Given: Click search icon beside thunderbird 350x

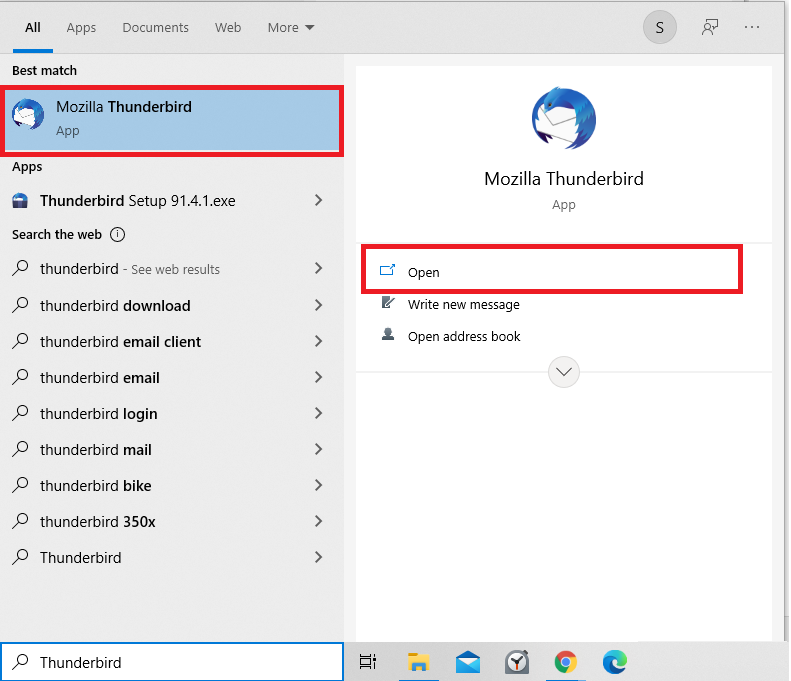Looking at the screenshot, I should pyautogui.click(x=20, y=521).
